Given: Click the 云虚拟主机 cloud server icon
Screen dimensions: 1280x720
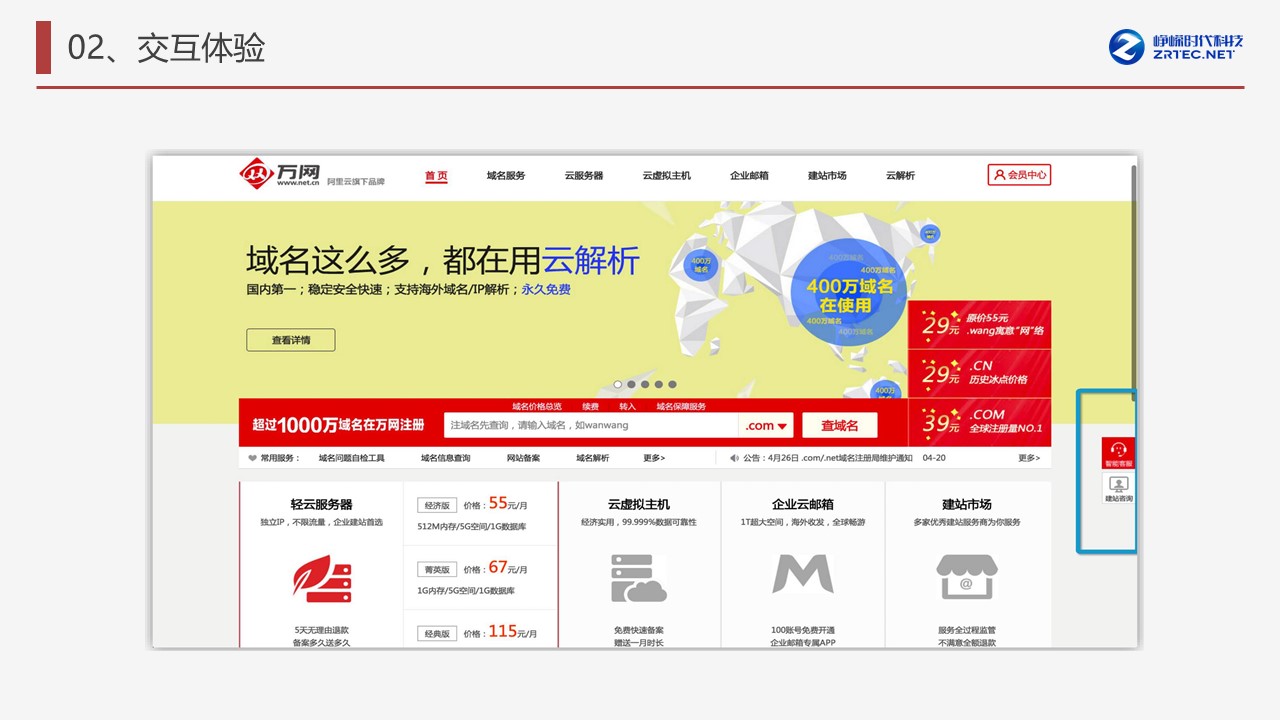Looking at the screenshot, I should [x=638, y=578].
